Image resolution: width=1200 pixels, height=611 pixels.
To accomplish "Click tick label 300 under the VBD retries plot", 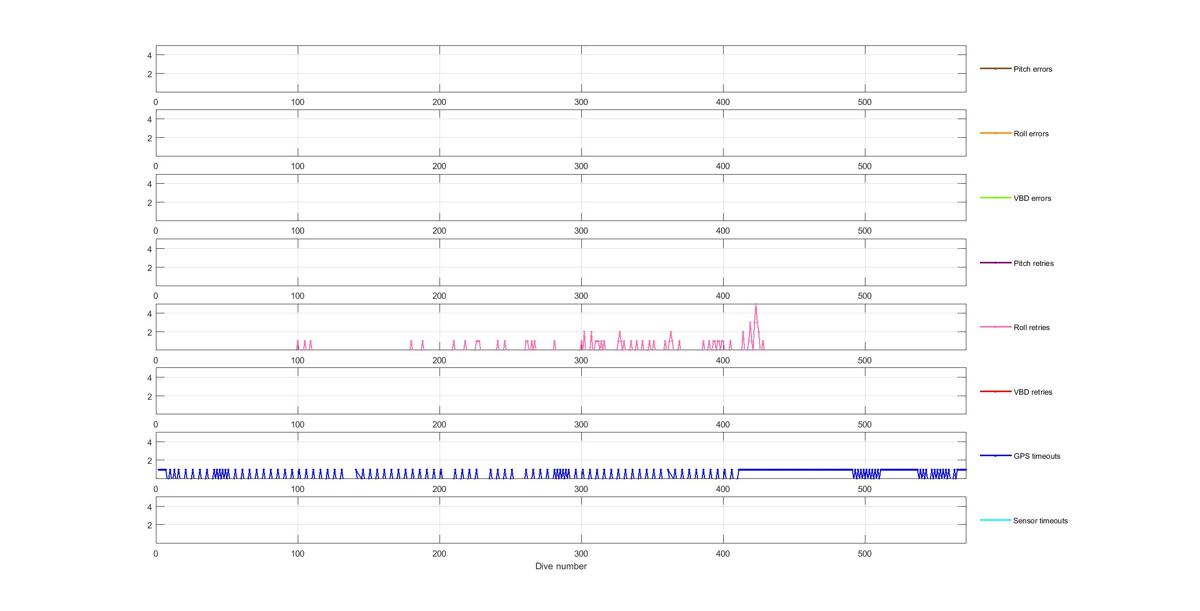I will [x=581, y=425].
